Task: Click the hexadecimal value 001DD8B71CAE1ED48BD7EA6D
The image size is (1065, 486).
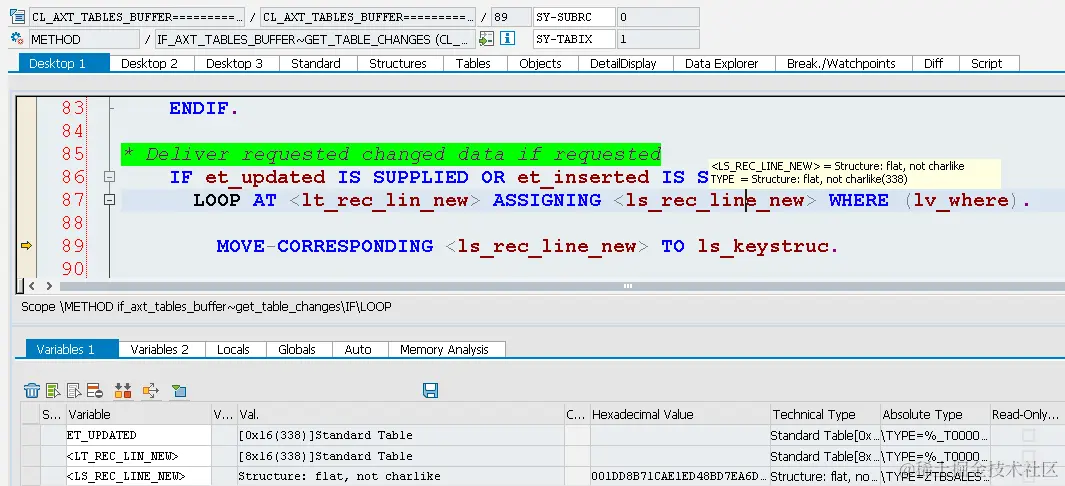Action: (x=679, y=476)
